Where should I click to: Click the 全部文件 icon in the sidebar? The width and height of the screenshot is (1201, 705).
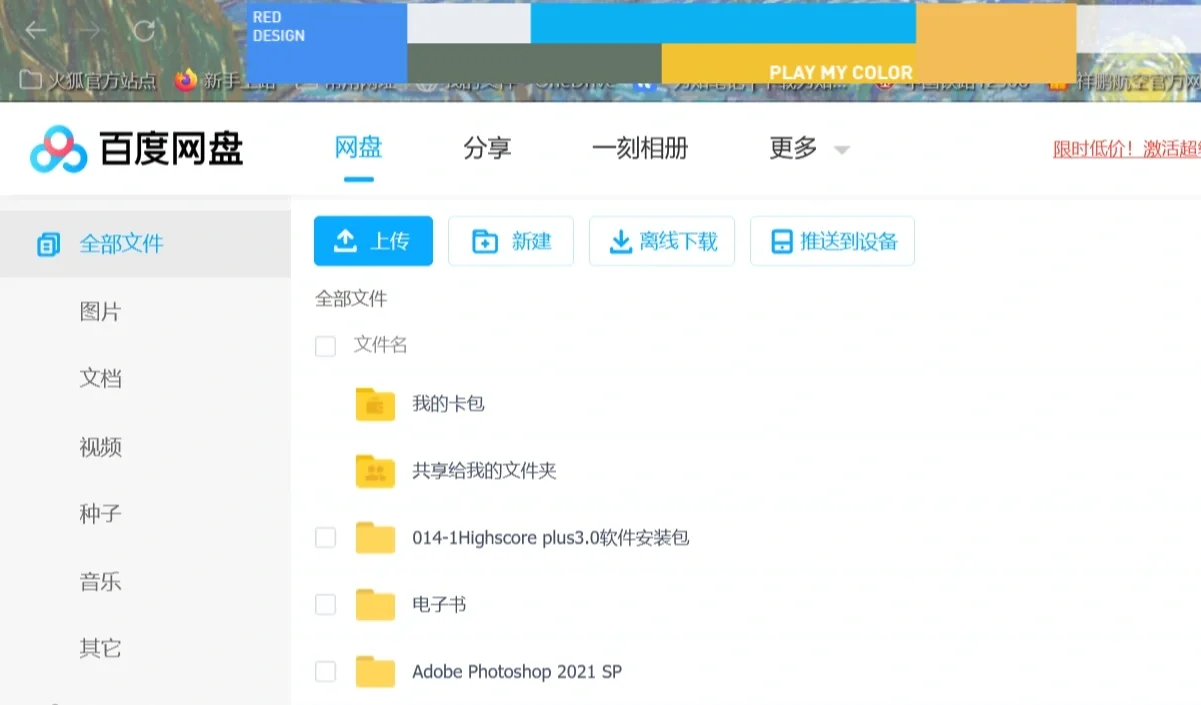click(x=47, y=243)
